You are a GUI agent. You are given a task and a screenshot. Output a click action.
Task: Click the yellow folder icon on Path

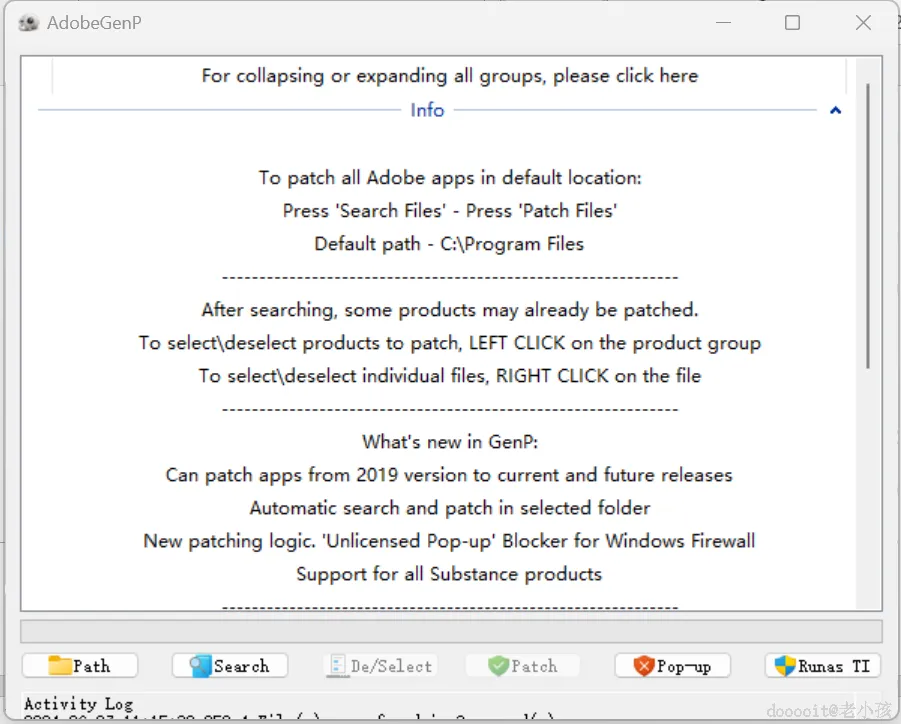[60, 665]
